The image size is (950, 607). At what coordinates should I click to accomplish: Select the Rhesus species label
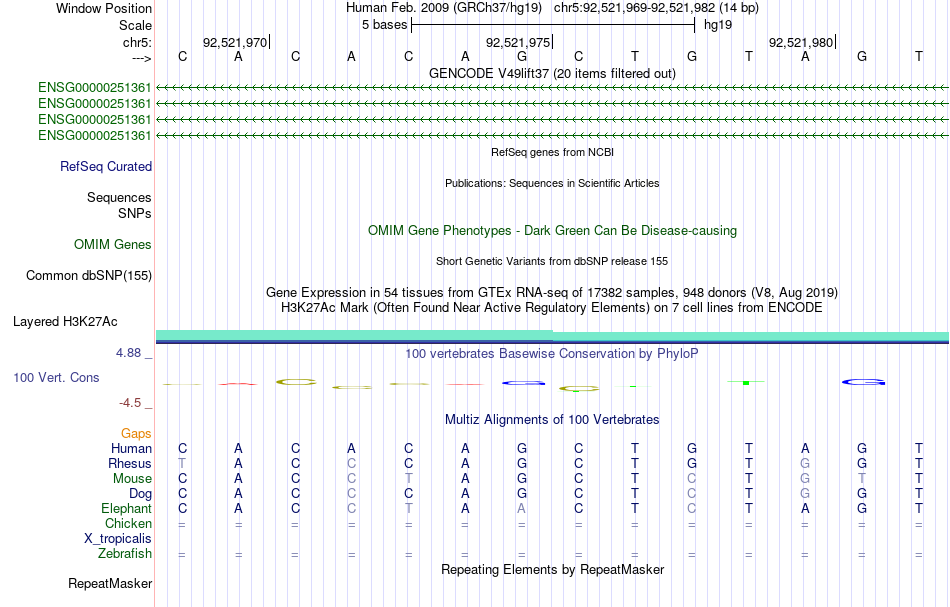(130, 463)
